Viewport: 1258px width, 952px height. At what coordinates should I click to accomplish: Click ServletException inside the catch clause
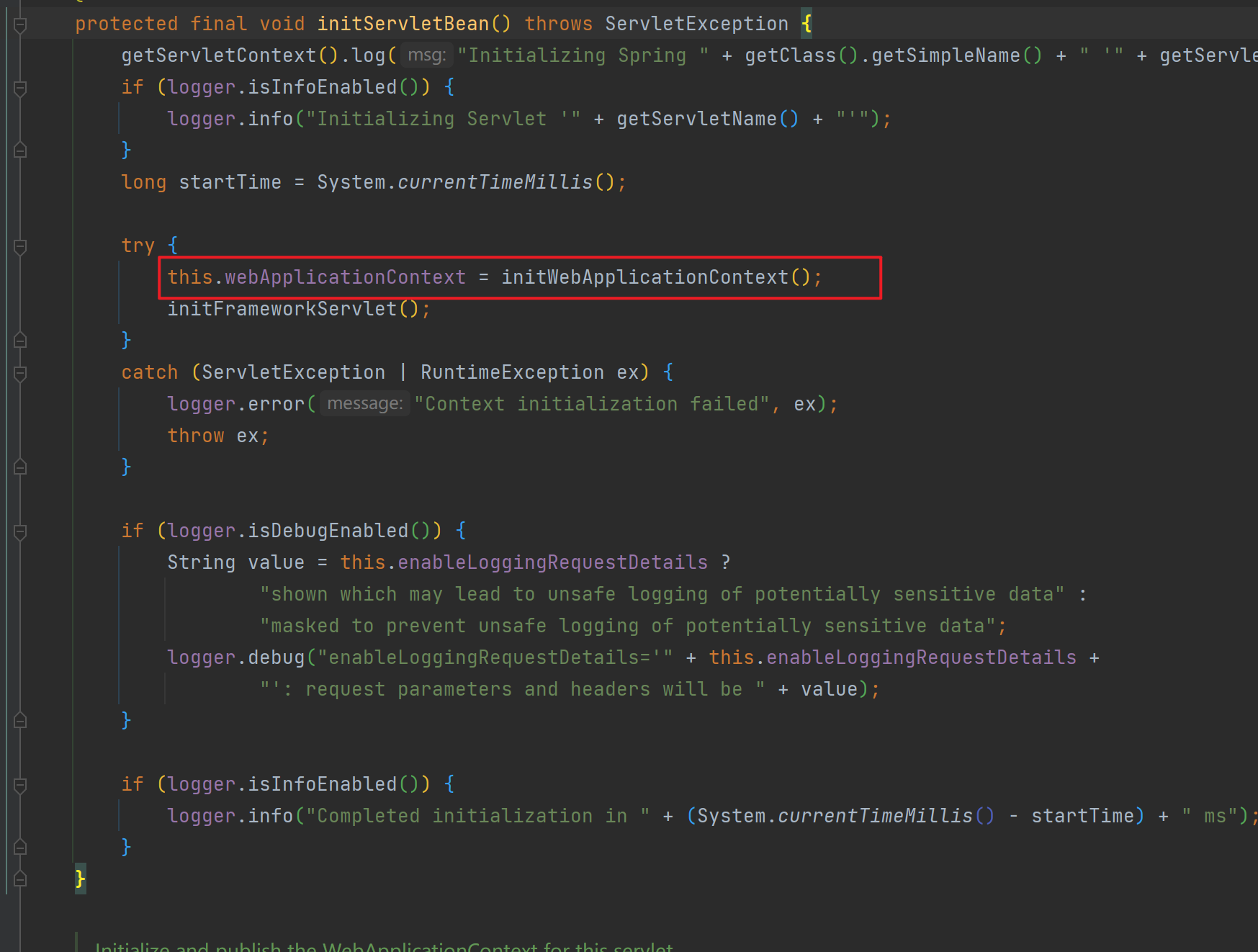click(x=294, y=372)
